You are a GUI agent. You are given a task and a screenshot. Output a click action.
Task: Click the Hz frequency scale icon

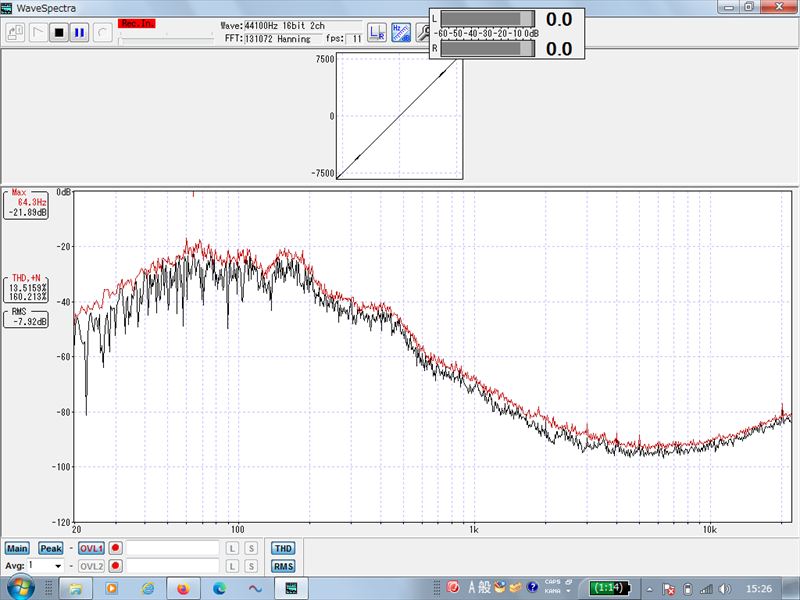click(400, 33)
